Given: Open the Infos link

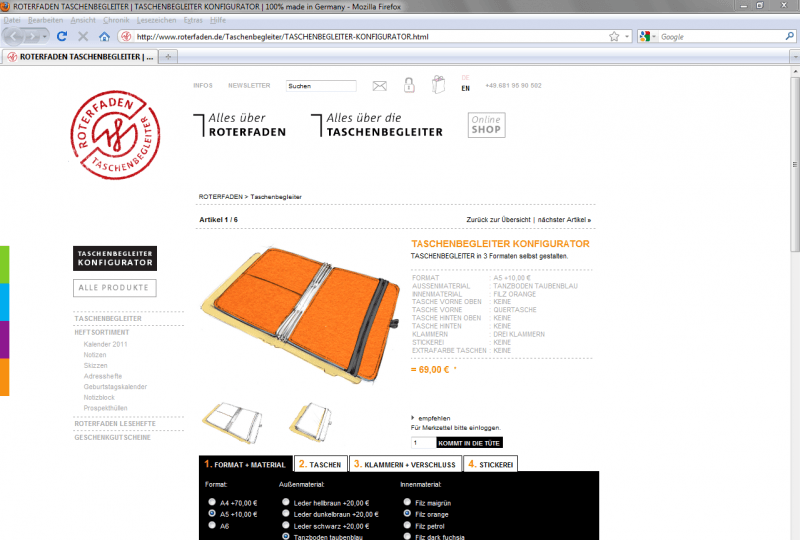Looking at the screenshot, I should pyautogui.click(x=203, y=85).
